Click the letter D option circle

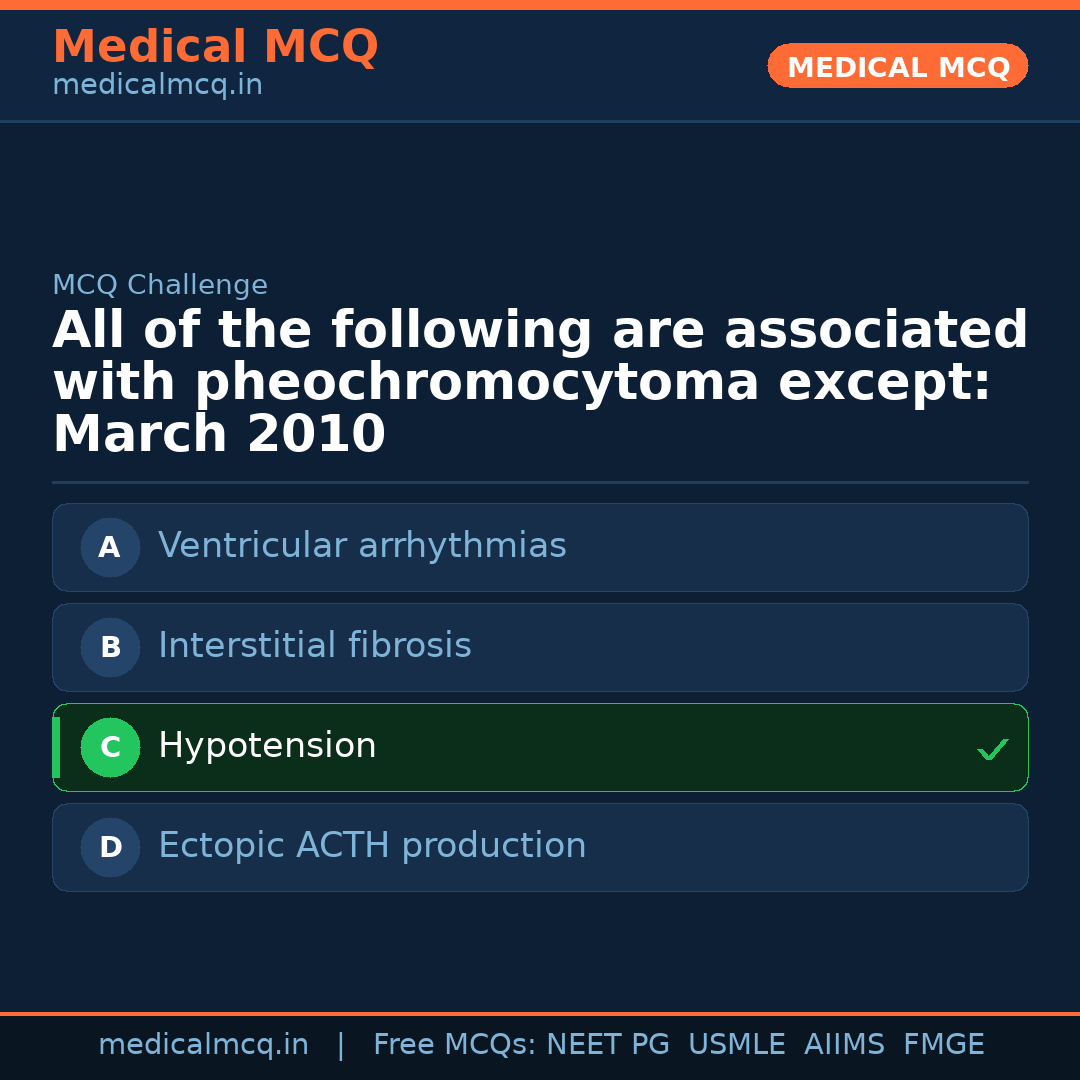[110, 847]
